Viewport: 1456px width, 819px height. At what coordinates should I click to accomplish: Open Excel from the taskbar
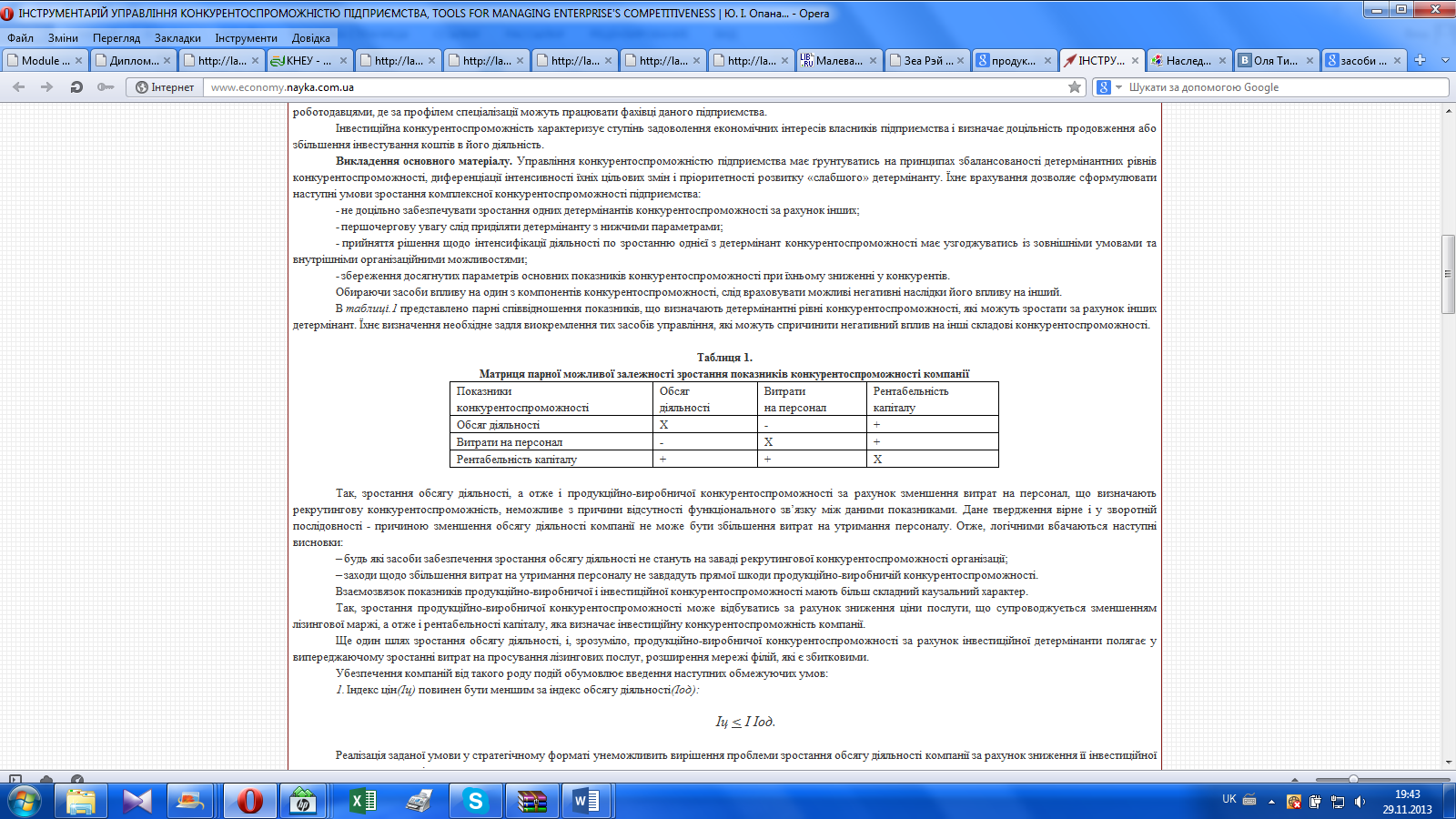362,801
